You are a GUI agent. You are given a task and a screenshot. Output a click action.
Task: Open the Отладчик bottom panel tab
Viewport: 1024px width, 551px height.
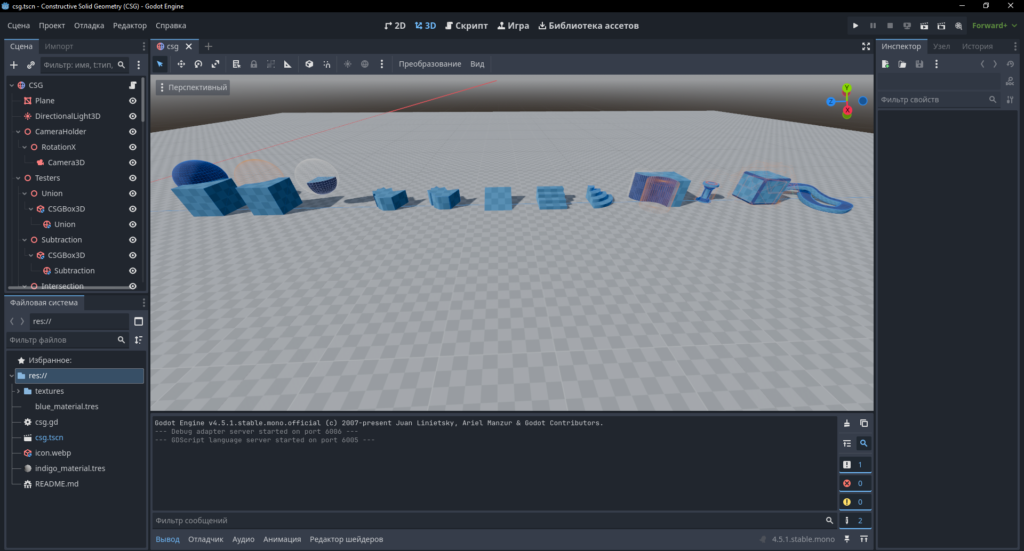(206, 539)
